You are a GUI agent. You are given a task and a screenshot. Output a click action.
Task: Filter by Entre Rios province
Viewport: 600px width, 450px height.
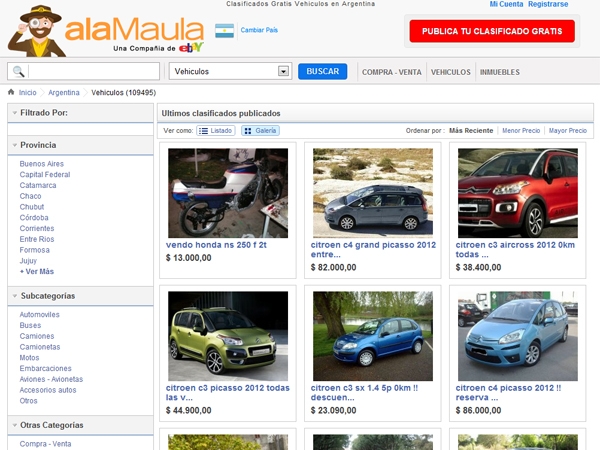click(x=37, y=239)
